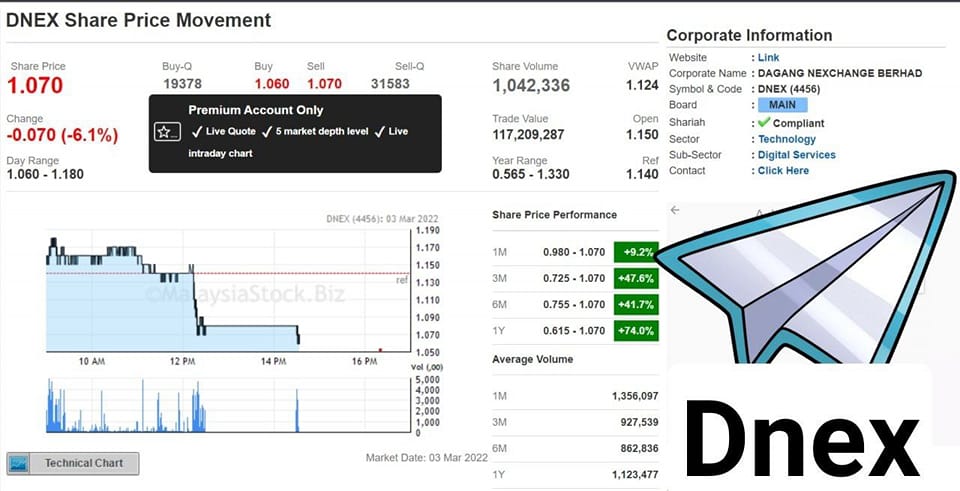
Task: Click the +74.0% 1Y performance badge
Action: [x=636, y=331]
